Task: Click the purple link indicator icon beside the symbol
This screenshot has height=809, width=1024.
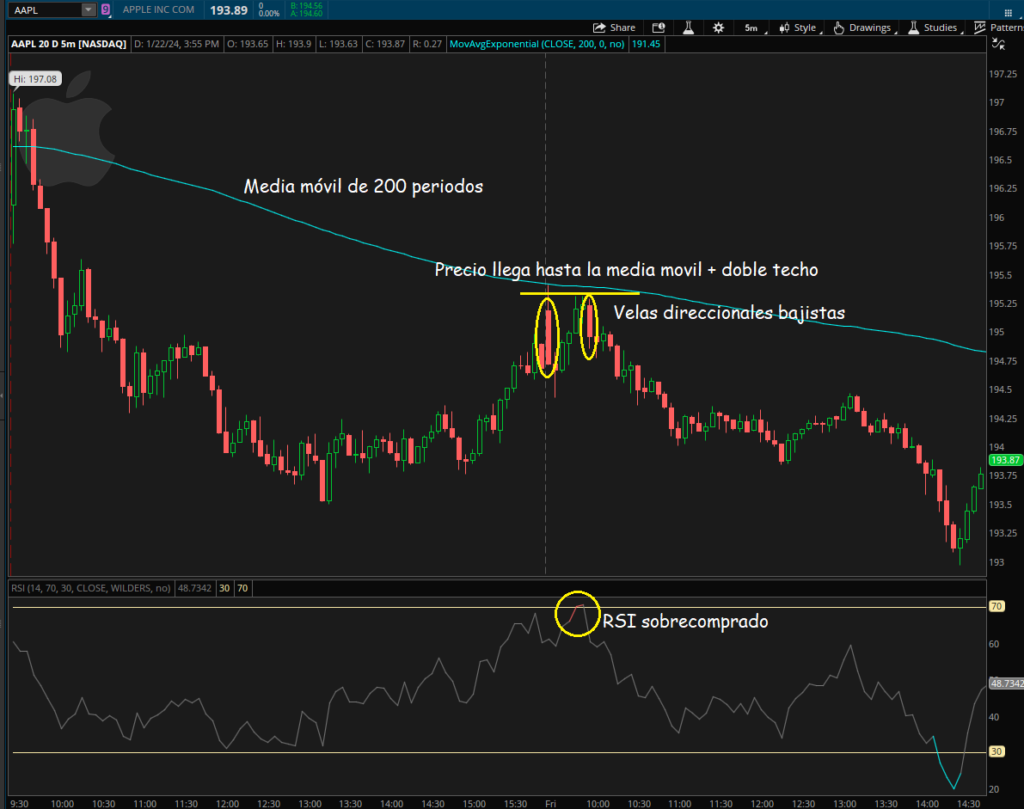Action: coord(106,10)
